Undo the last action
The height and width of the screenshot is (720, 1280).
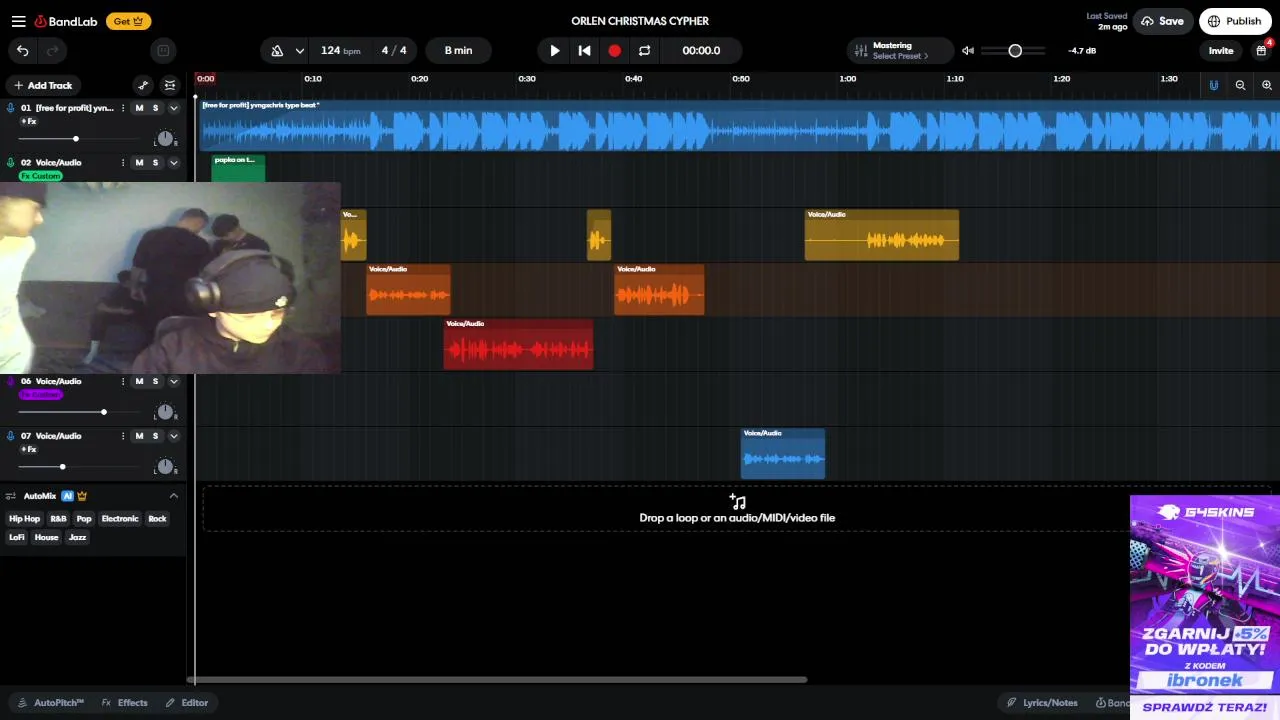point(22,51)
